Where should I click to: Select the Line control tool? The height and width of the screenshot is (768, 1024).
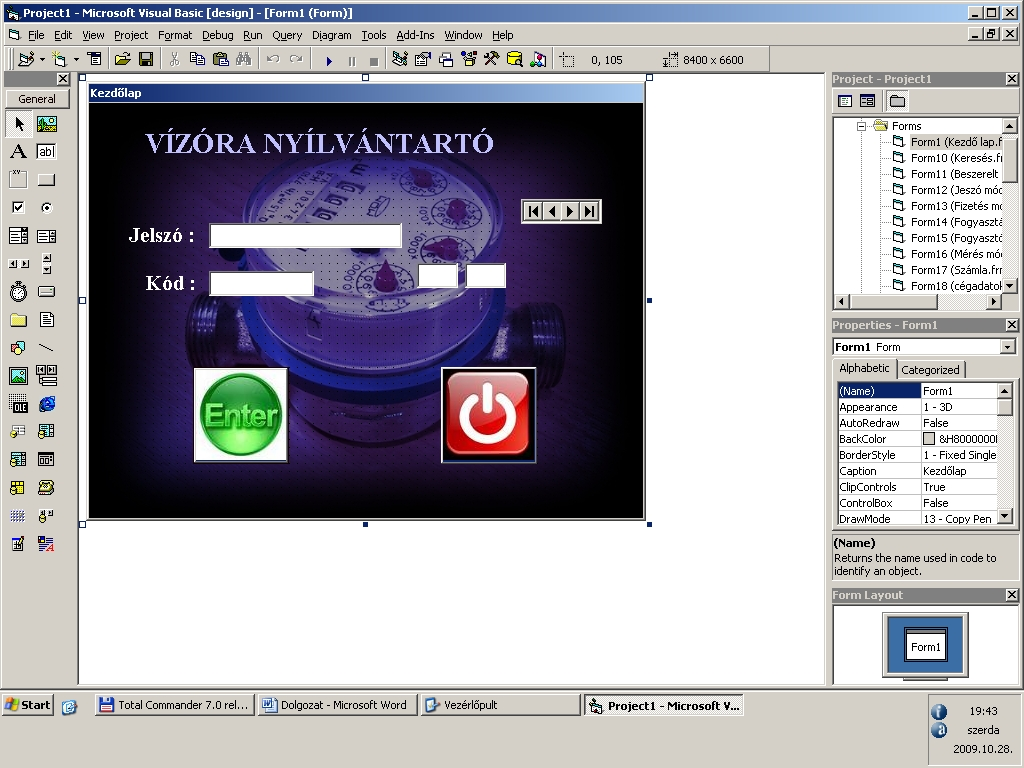pos(46,347)
